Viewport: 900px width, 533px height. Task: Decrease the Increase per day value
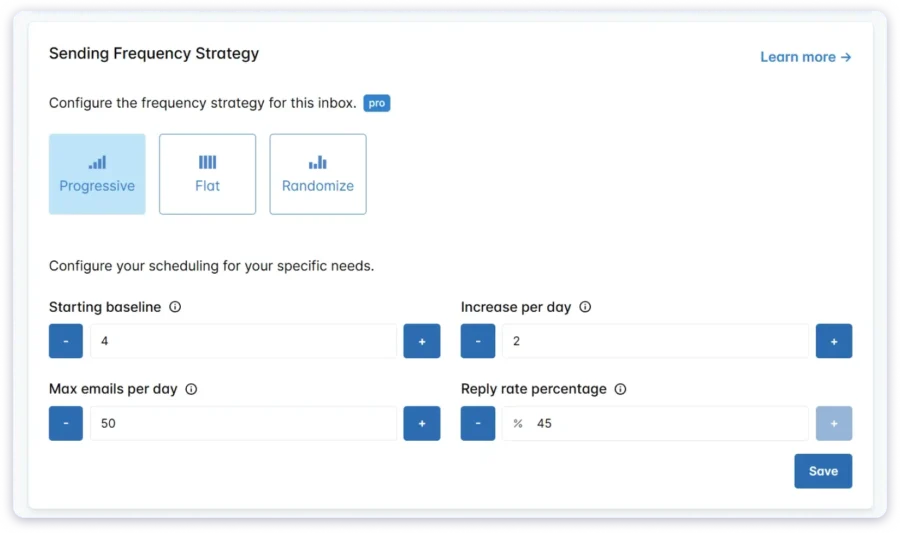(x=478, y=341)
